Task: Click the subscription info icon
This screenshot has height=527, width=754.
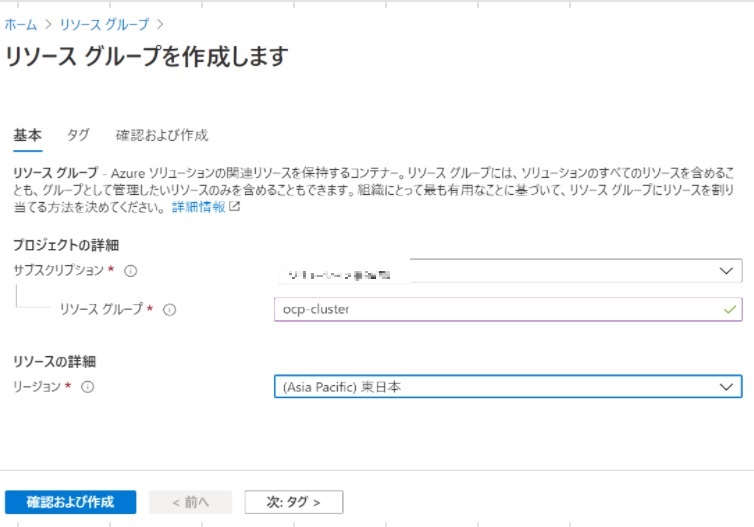Action: point(131,271)
